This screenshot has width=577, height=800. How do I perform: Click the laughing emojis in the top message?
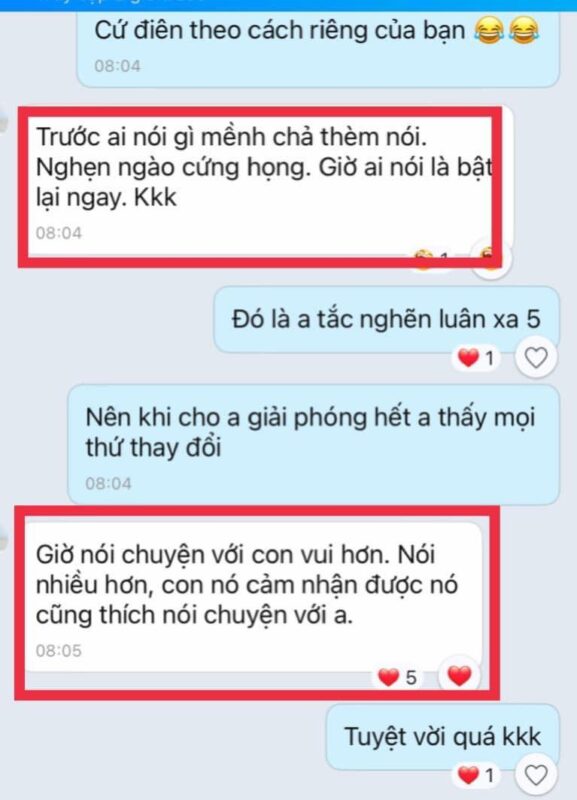pyautogui.click(x=507, y=30)
